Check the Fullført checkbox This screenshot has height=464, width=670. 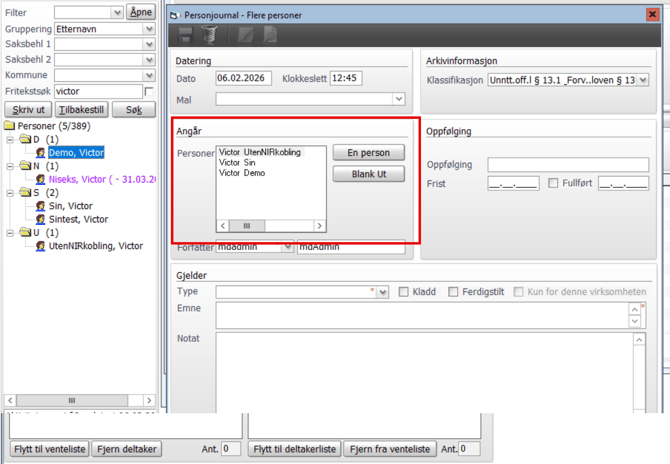point(554,184)
